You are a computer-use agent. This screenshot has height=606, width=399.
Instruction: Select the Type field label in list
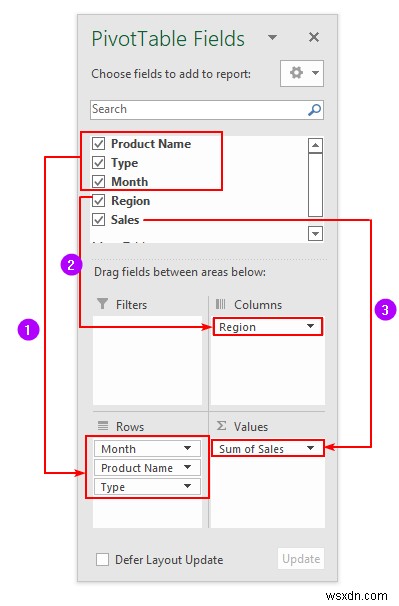click(x=124, y=163)
